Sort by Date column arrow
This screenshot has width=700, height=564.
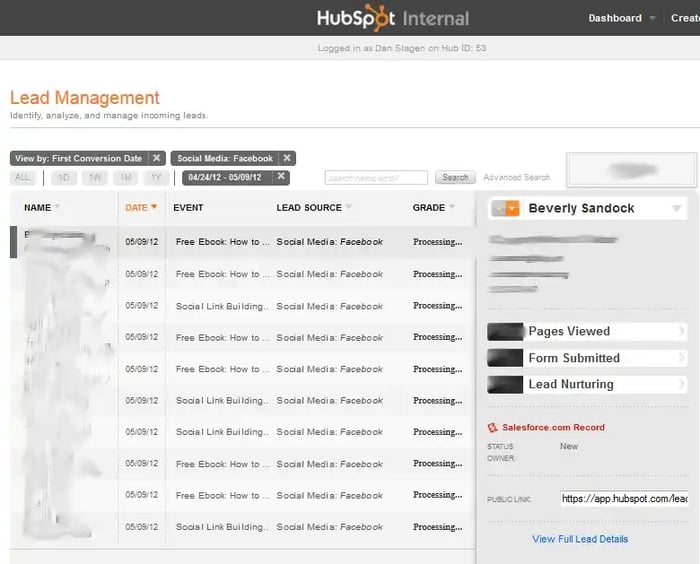coord(154,208)
